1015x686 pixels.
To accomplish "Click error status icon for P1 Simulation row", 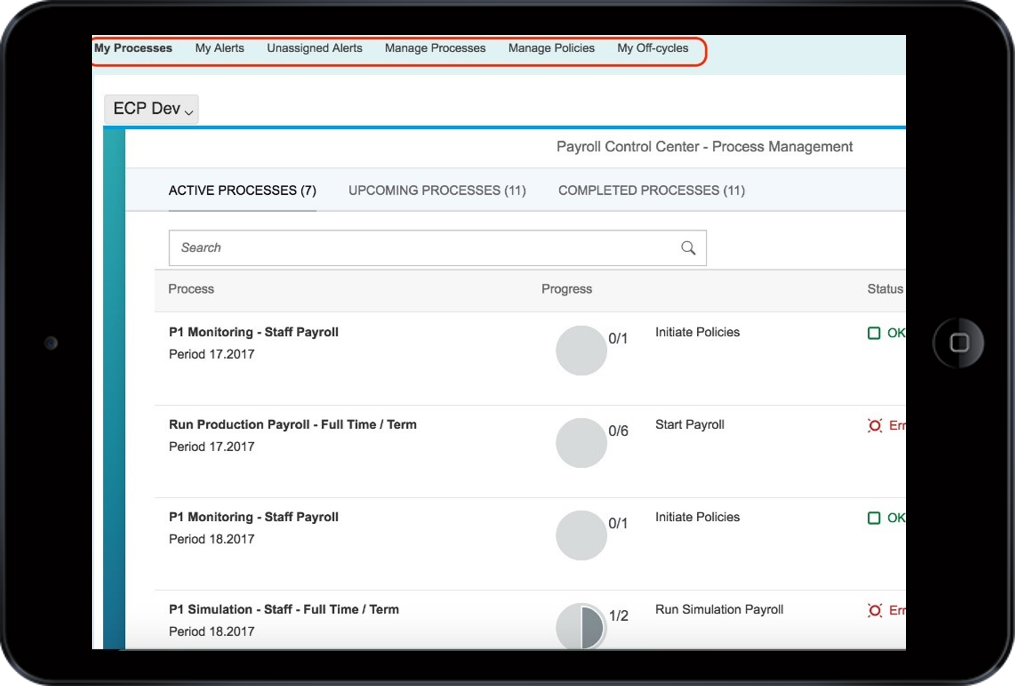I will pyautogui.click(x=875, y=610).
